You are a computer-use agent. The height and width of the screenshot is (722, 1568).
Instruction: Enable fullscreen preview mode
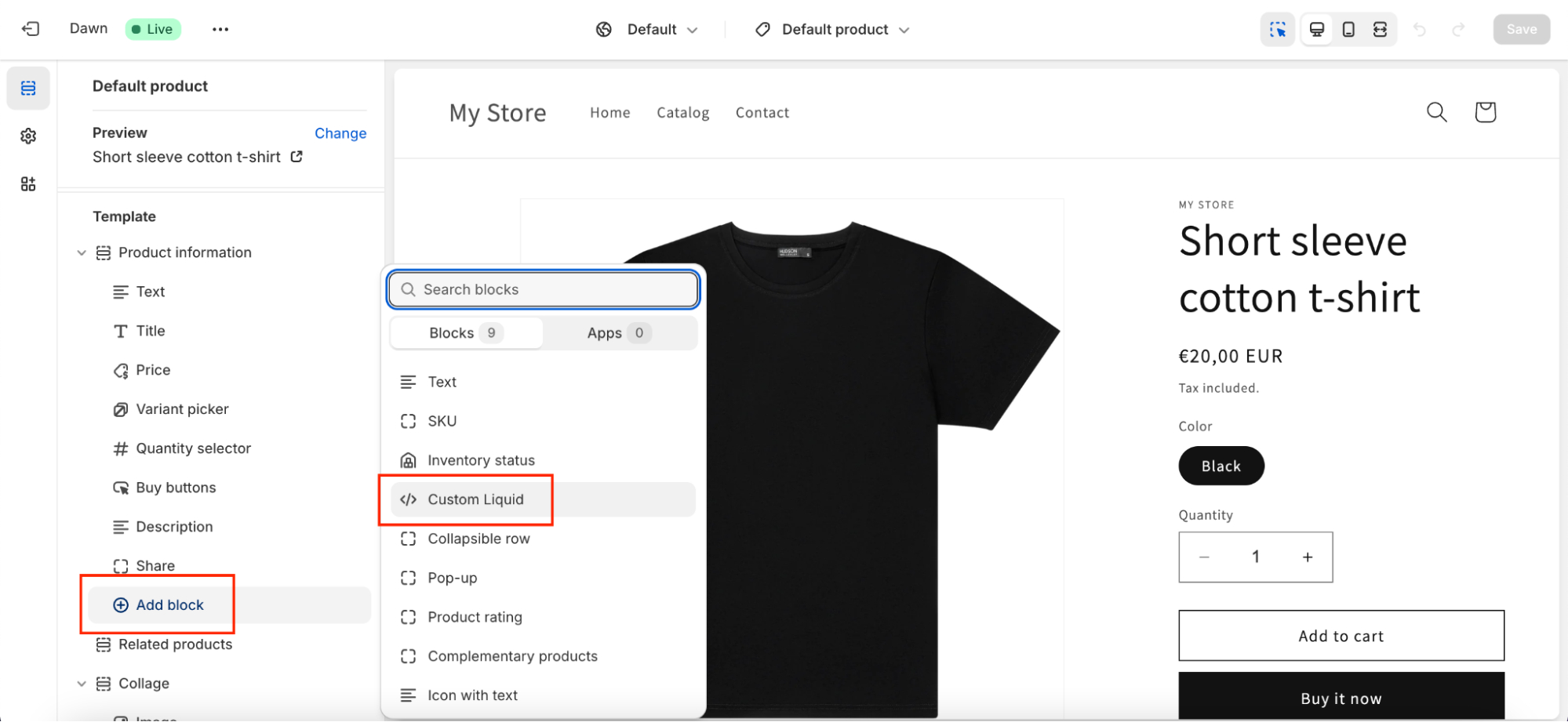[1381, 29]
